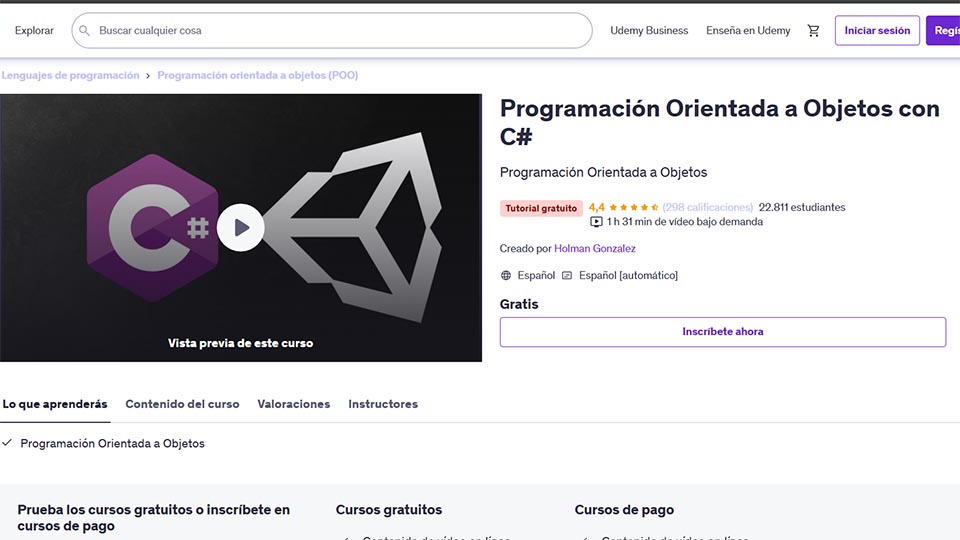Open Enseña en Udemy link
Viewport: 960px width, 540px height.
coord(748,31)
